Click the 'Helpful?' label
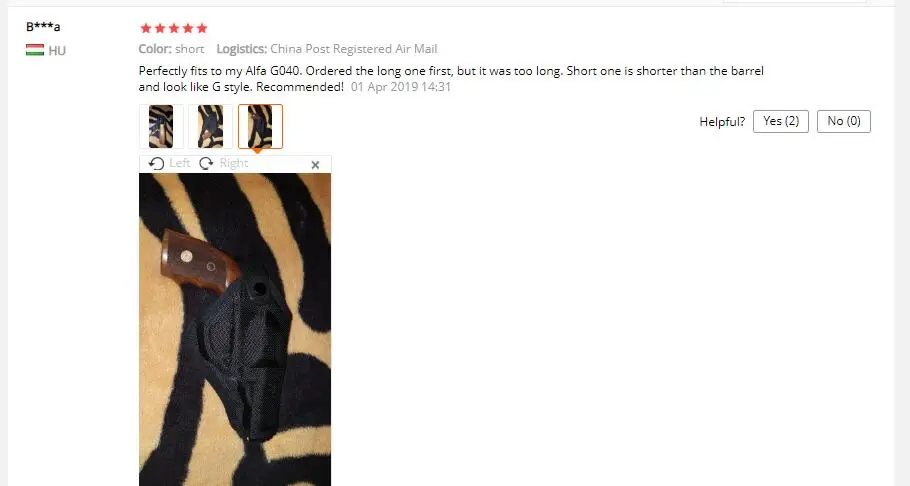The height and width of the screenshot is (486, 910). pyautogui.click(x=722, y=121)
